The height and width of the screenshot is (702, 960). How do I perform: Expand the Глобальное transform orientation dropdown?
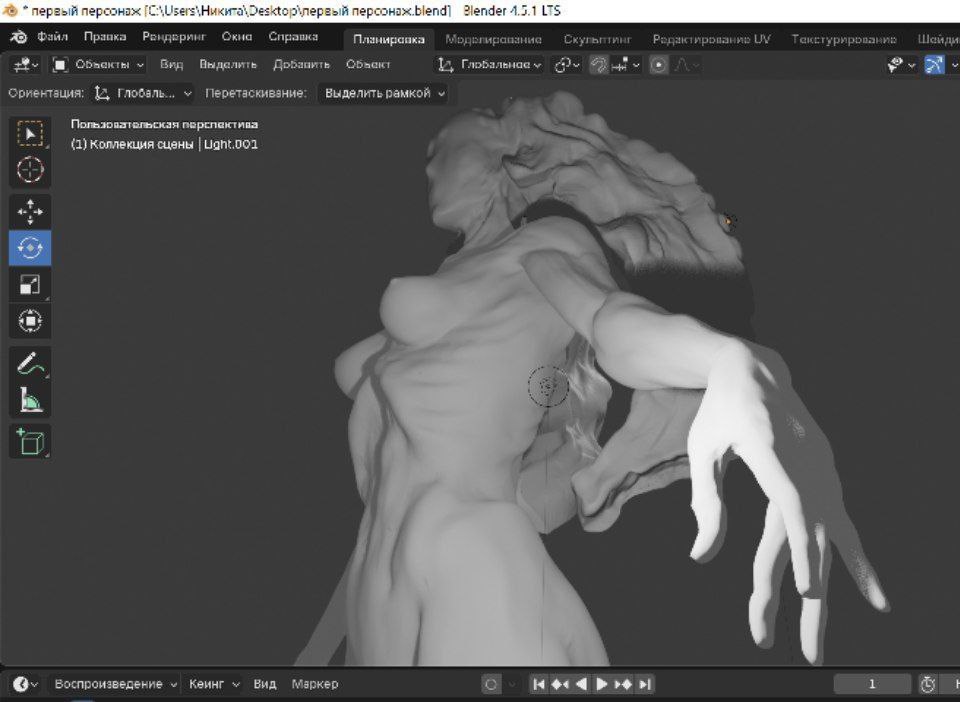(x=490, y=65)
